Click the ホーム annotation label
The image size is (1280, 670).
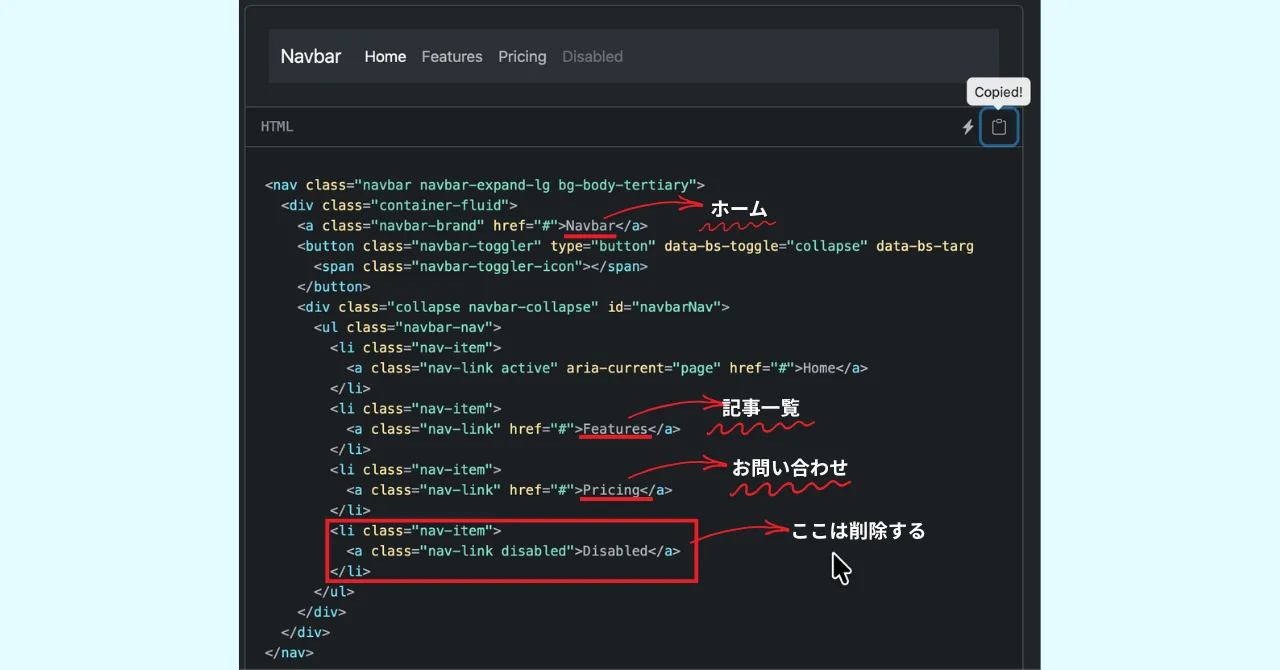tap(738, 209)
